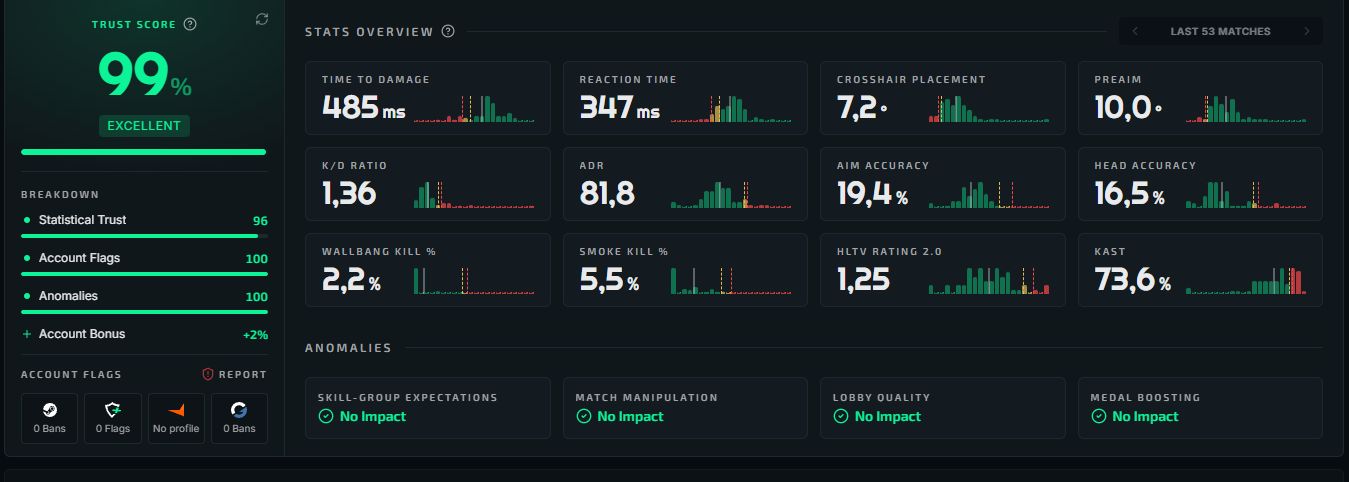Screen dimensions: 1349x482
Task: Open the Last 53 Matches selector
Action: (x=1220, y=31)
